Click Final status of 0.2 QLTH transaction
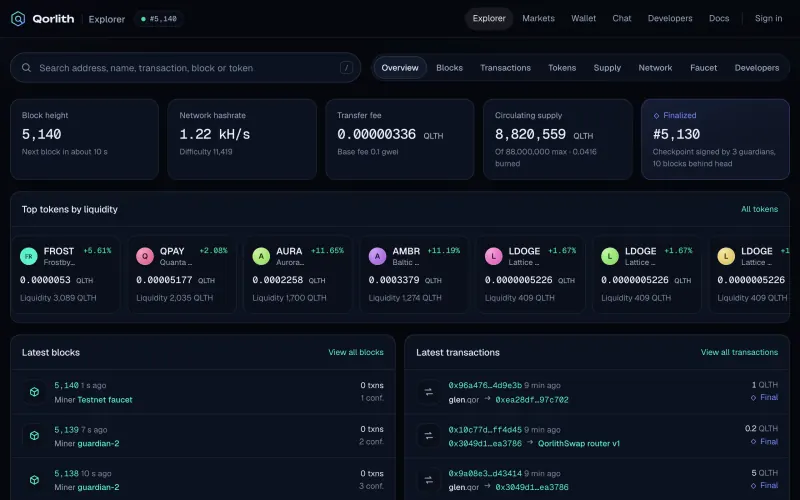 (764, 442)
